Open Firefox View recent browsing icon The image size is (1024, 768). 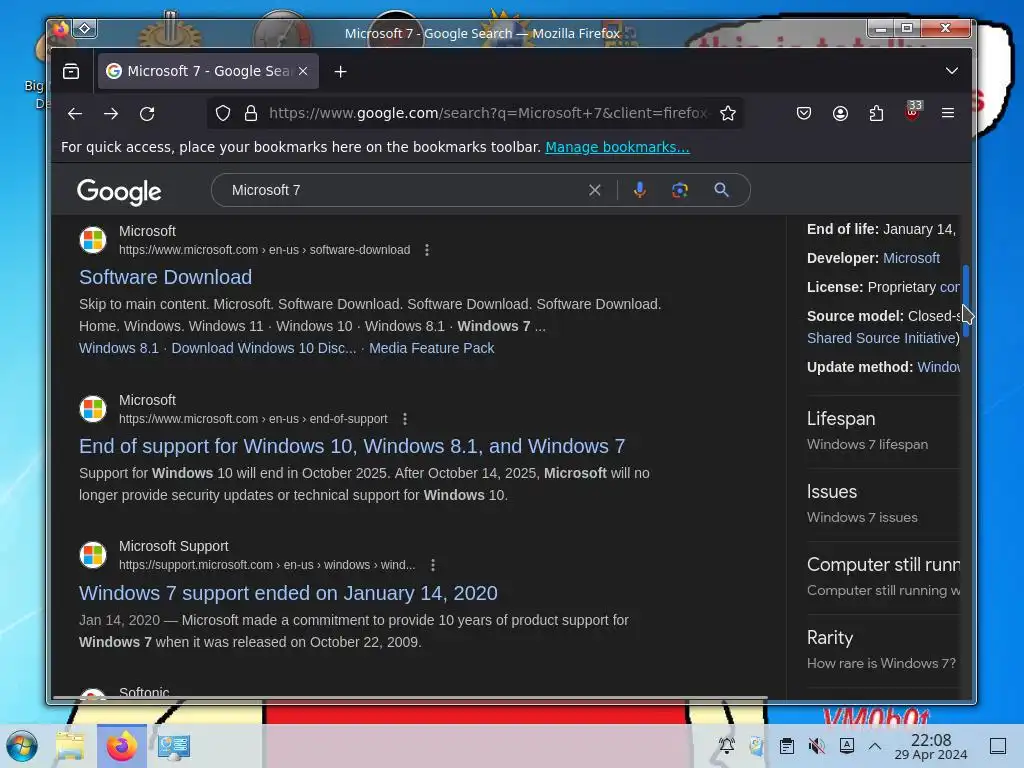71,71
